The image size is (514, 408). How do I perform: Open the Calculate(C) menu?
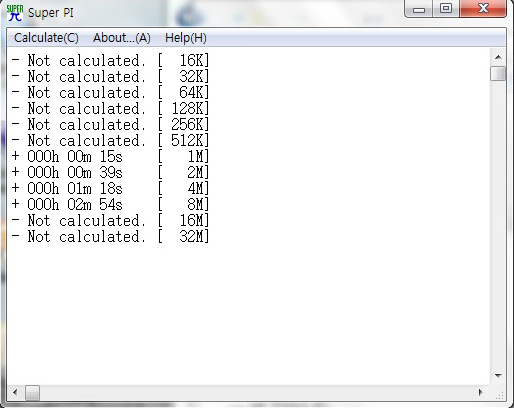(46, 38)
